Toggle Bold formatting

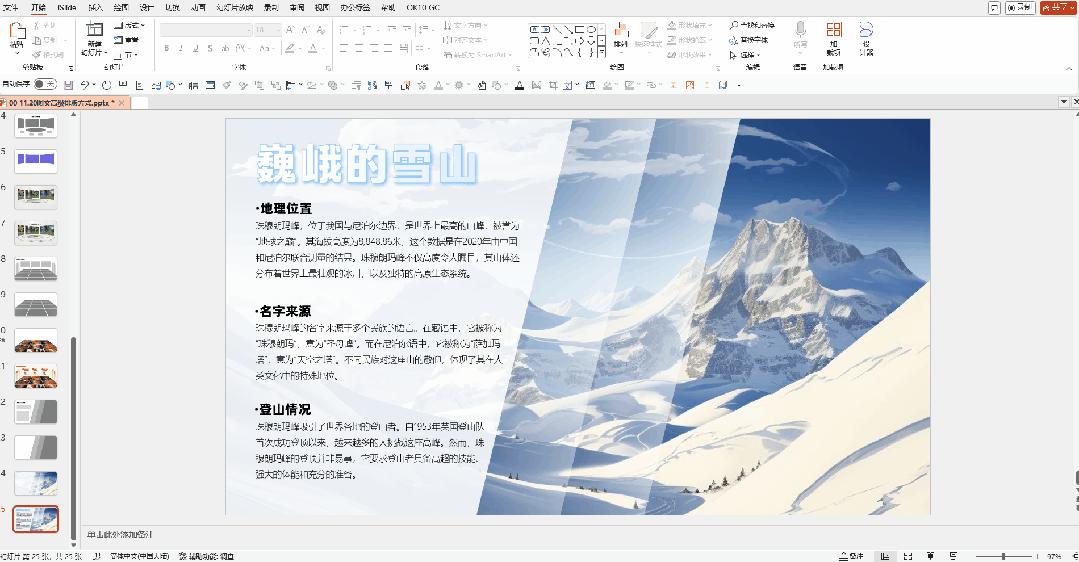click(x=167, y=48)
